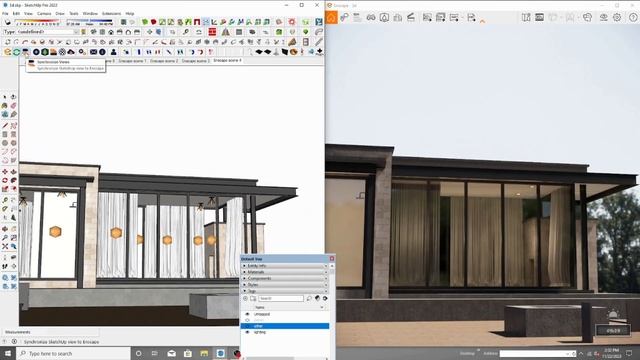Click the Enscape feedback envelope icon
This screenshot has width=640, height=360.
coord(93,52)
